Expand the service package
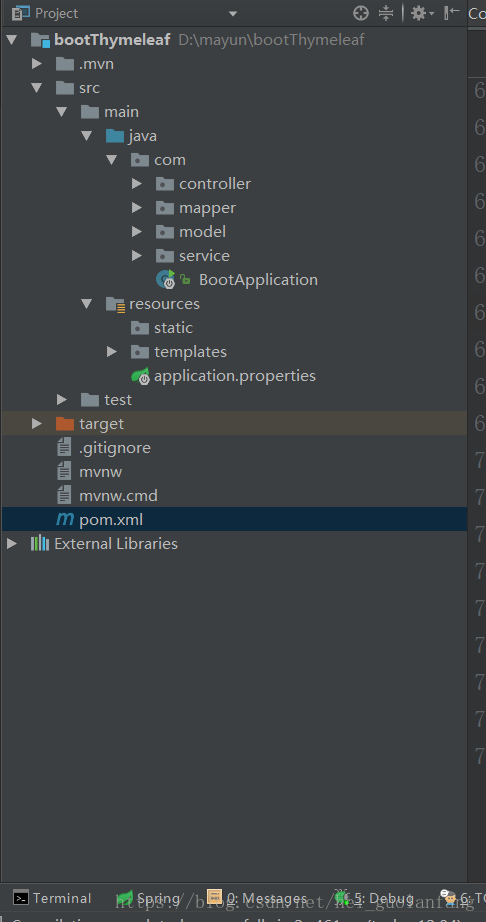Viewport: 486px width, 922px height. (x=137, y=256)
